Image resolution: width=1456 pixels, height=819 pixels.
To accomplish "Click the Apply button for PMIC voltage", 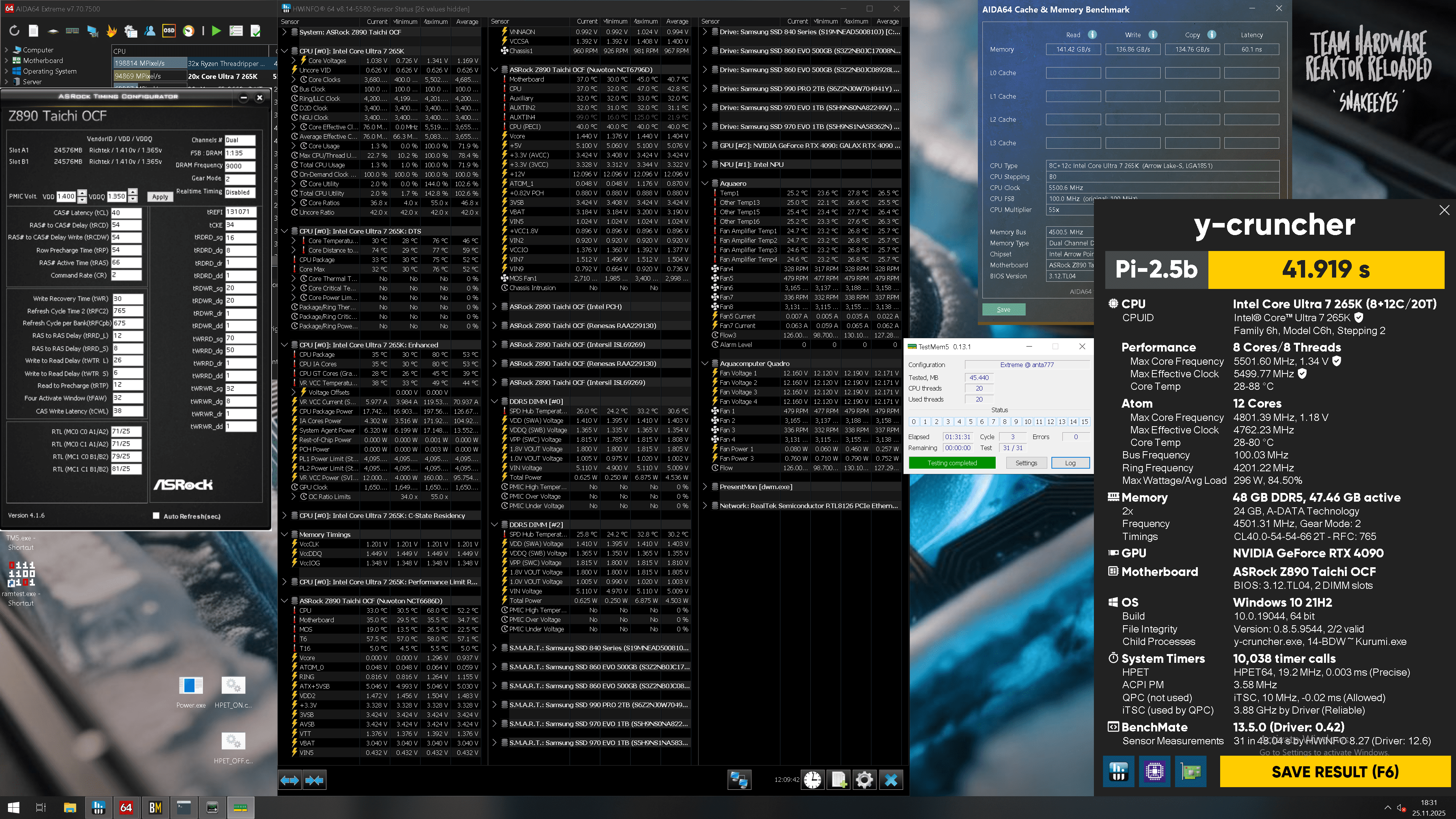I will tap(160, 197).
